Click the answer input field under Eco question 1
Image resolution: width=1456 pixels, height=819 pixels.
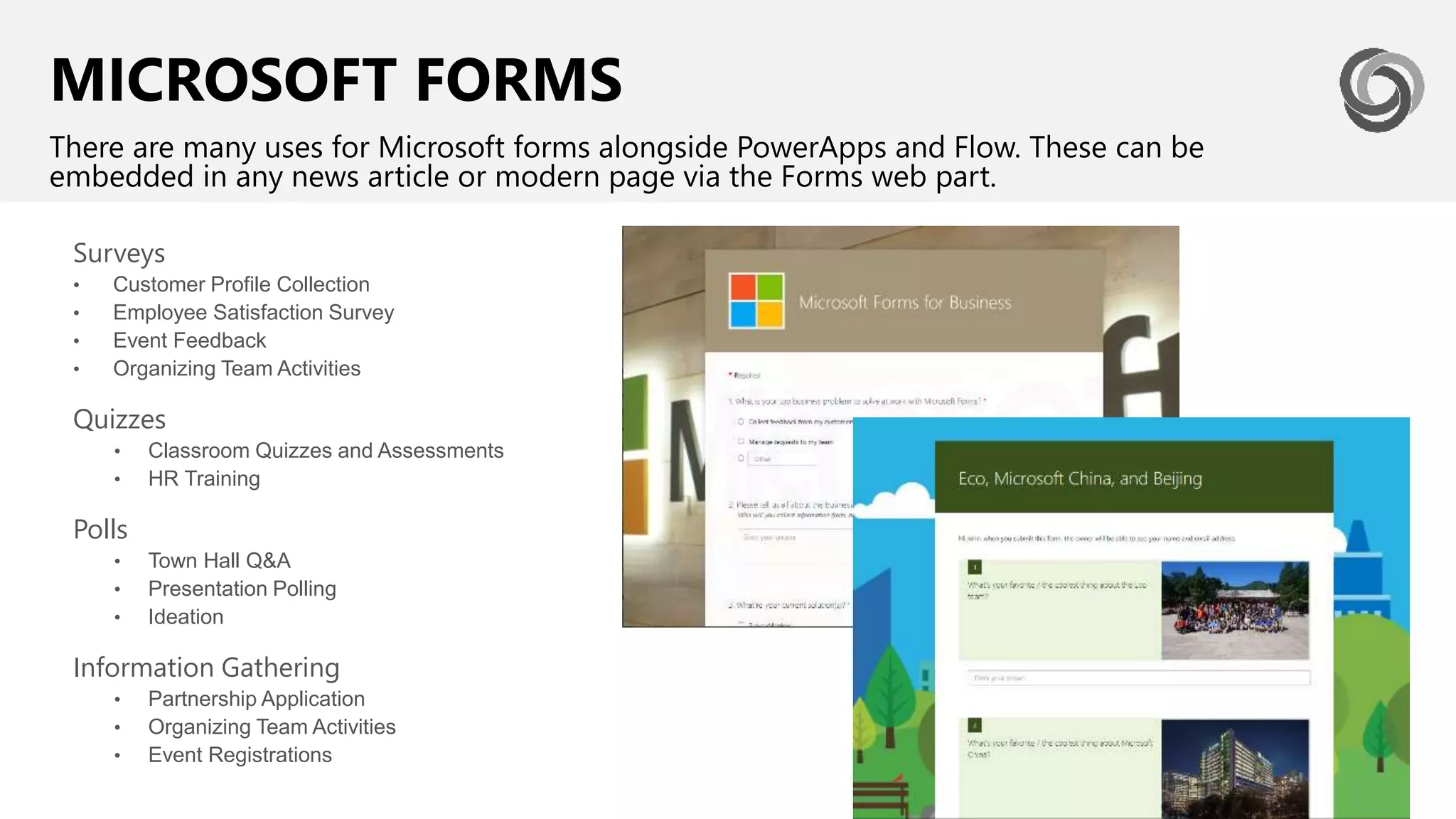[1138, 678]
